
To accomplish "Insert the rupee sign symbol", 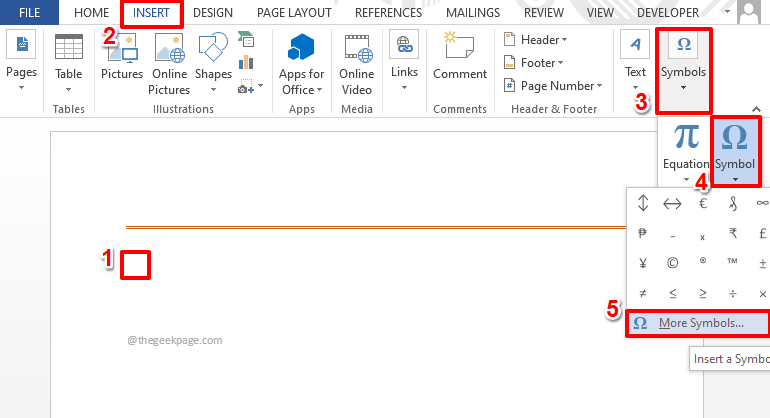I will 733,233.
